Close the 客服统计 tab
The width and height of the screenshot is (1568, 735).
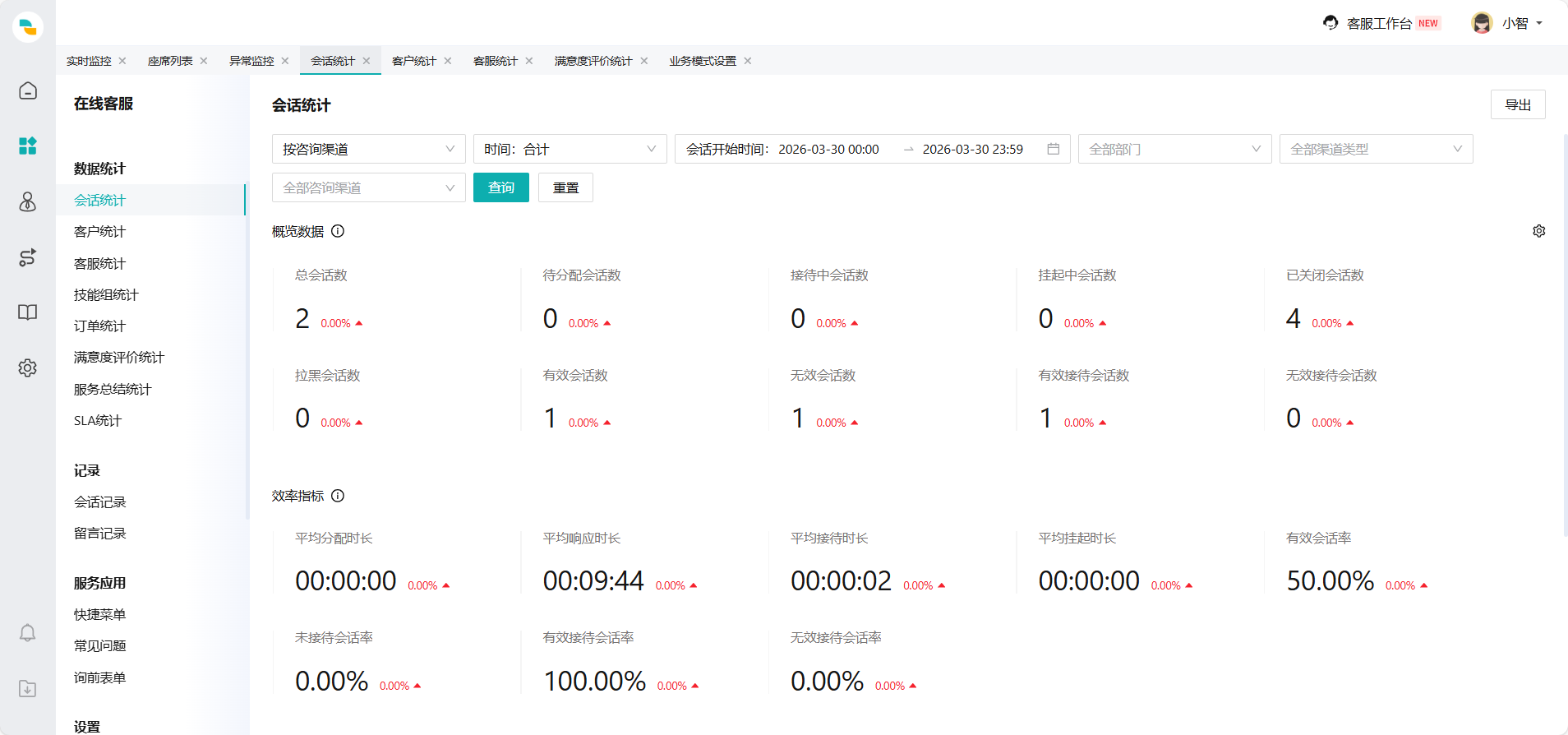pos(529,61)
